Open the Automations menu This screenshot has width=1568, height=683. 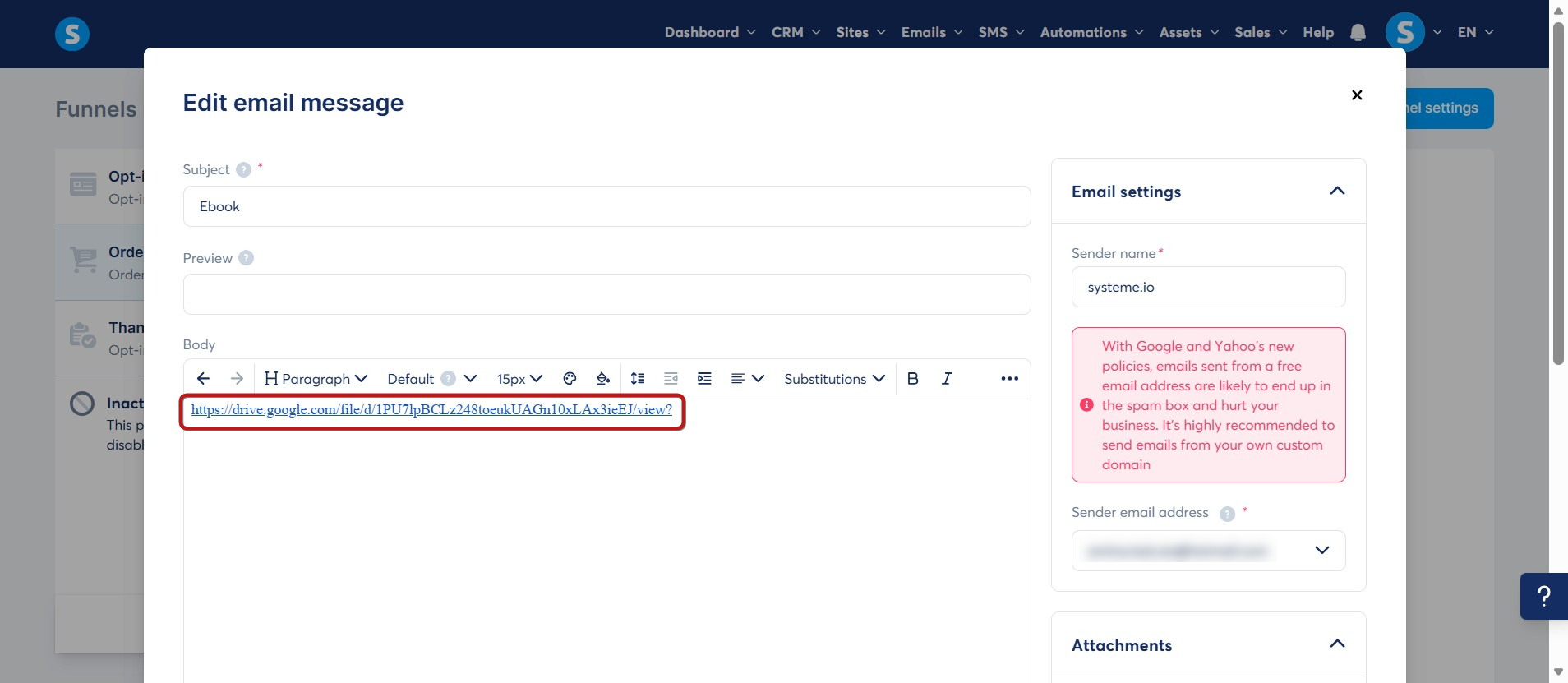[x=1091, y=32]
